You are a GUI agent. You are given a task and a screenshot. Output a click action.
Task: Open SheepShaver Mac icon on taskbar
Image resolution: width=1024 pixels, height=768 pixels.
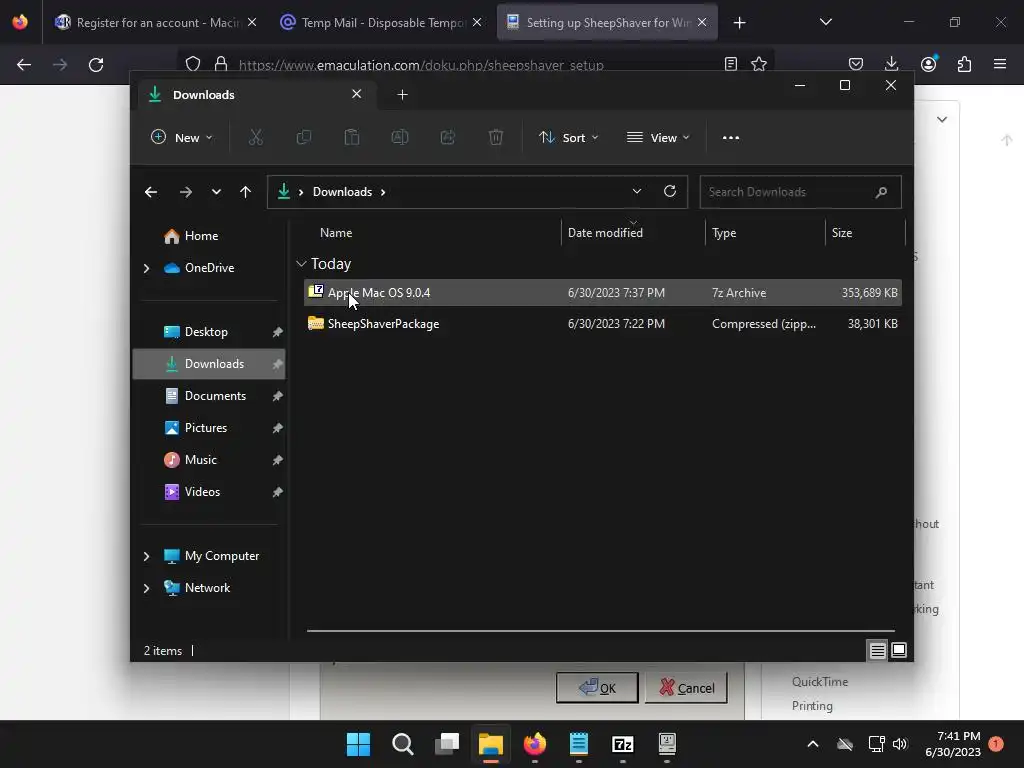[667, 744]
